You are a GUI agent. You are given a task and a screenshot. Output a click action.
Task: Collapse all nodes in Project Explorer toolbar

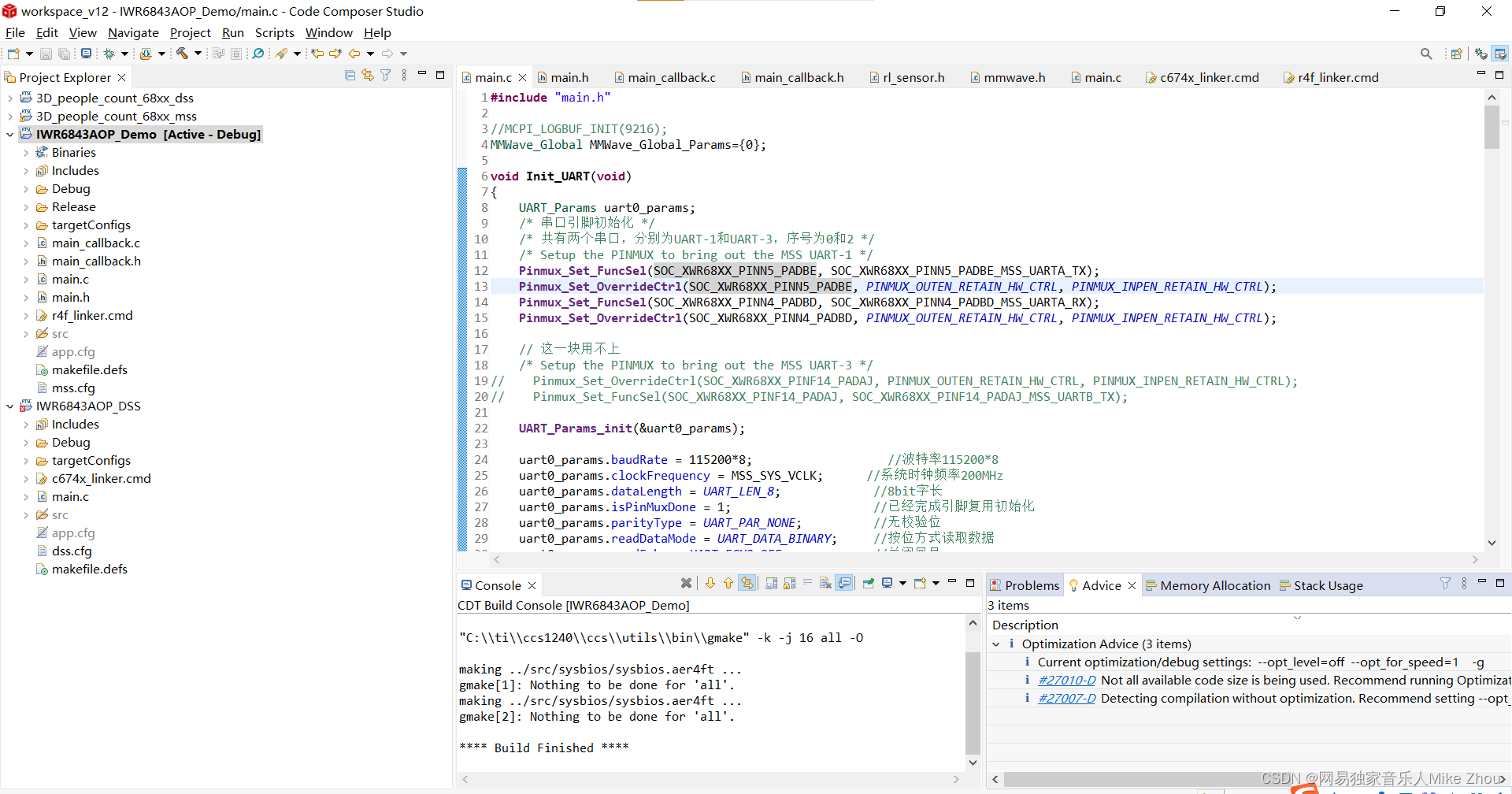(350, 75)
